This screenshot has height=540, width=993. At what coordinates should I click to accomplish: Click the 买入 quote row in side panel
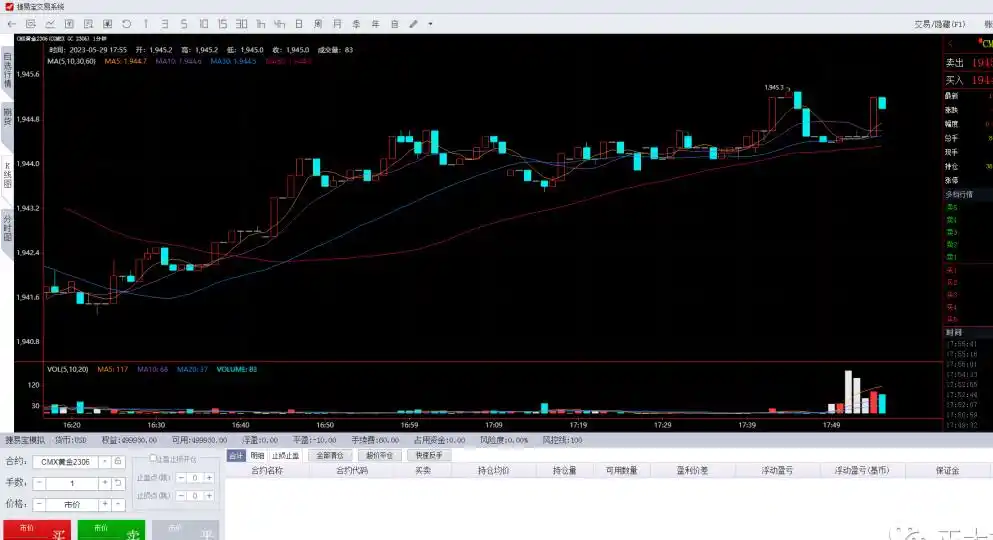click(968, 80)
